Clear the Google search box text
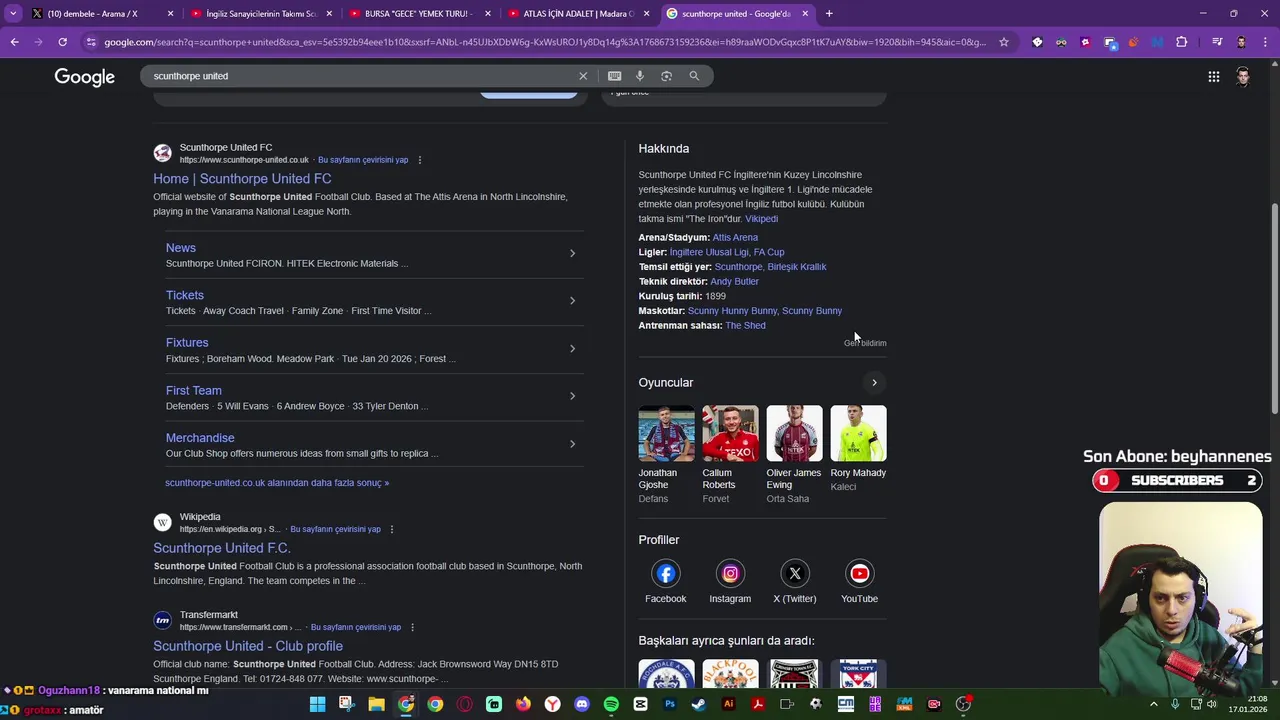This screenshot has width=1280, height=720. click(x=583, y=76)
